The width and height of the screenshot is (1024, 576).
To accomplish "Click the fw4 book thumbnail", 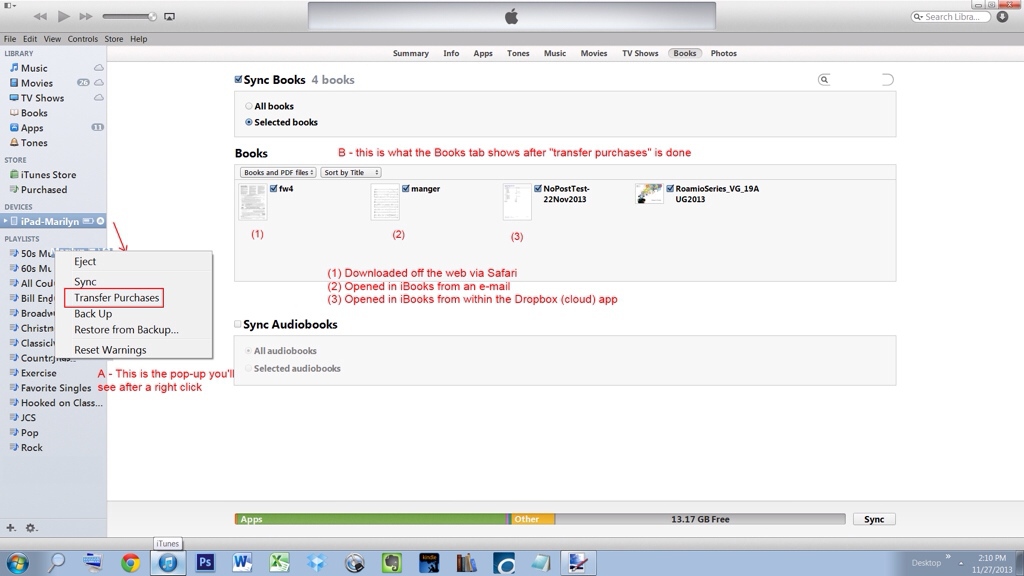I will pos(253,202).
